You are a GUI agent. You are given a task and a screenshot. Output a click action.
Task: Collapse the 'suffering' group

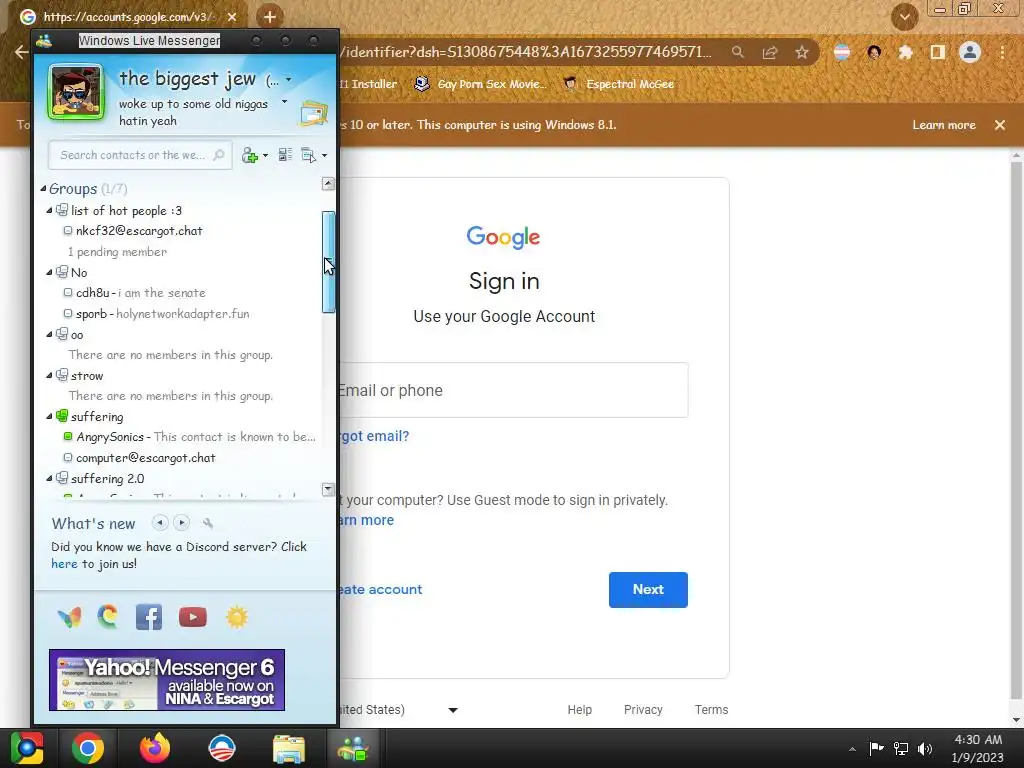coord(49,417)
